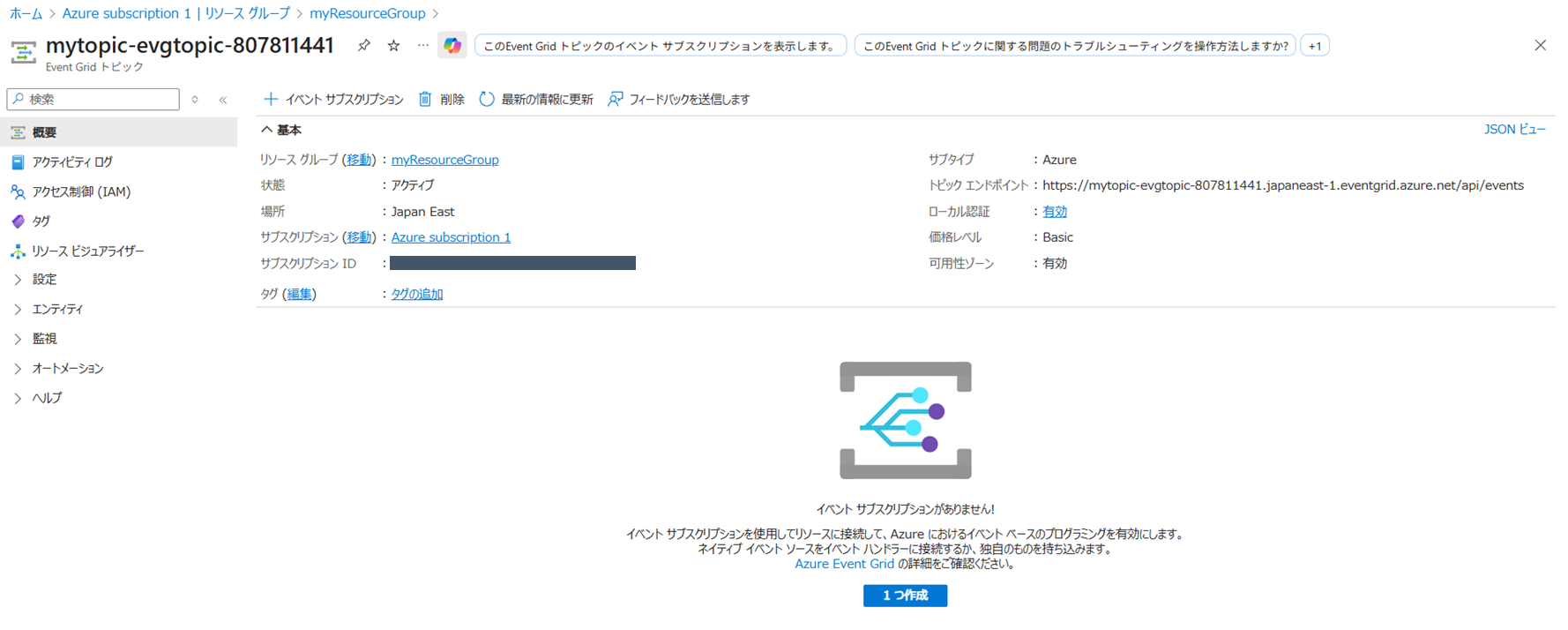Screen dimensions: 1568x630
Task: Open the 有効 link for ローカル認証
Action: tap(1055, 212)
